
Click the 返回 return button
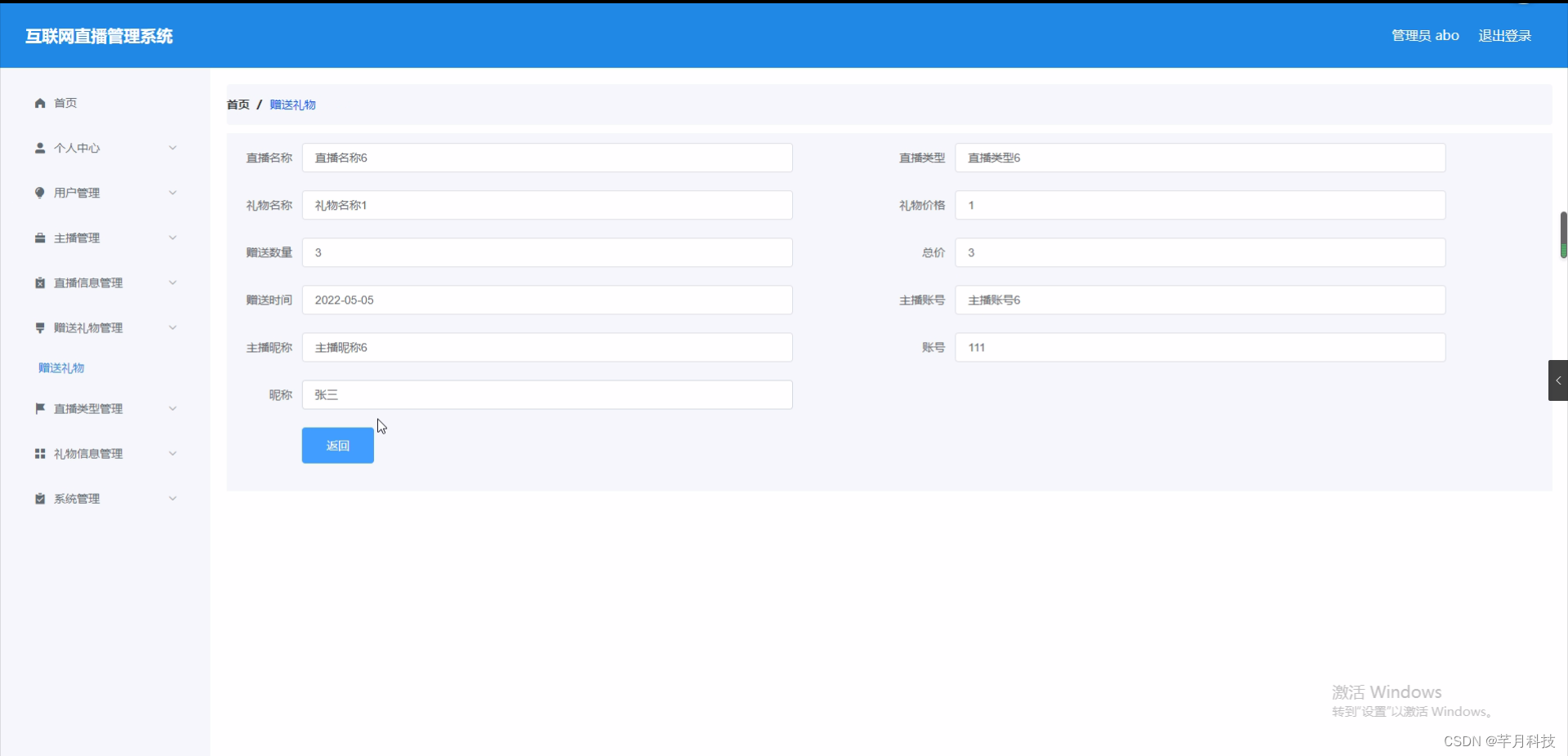pyautogui.click(x=336, y=446)
